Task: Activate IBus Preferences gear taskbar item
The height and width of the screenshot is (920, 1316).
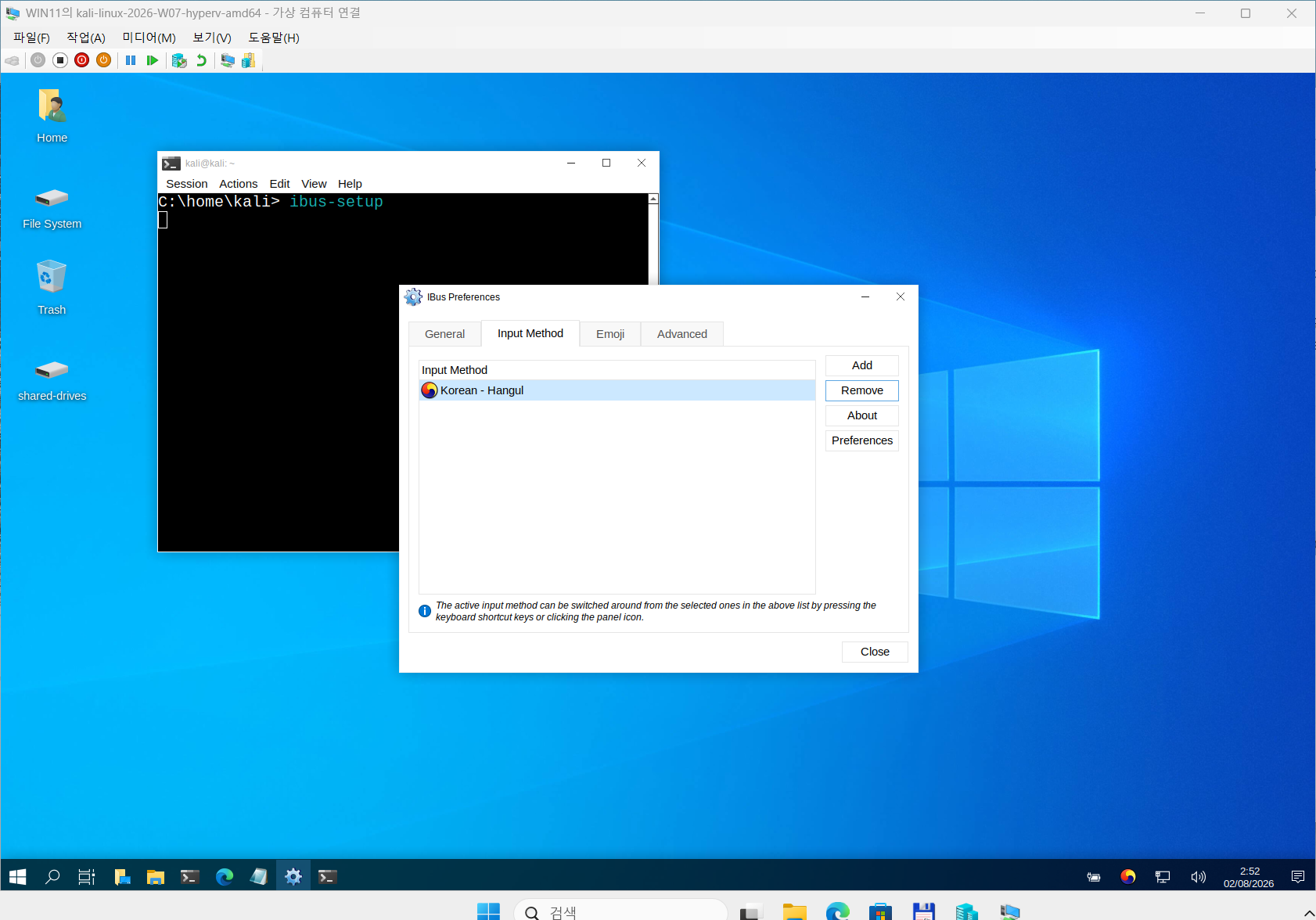Action: (x=293, y=877)
